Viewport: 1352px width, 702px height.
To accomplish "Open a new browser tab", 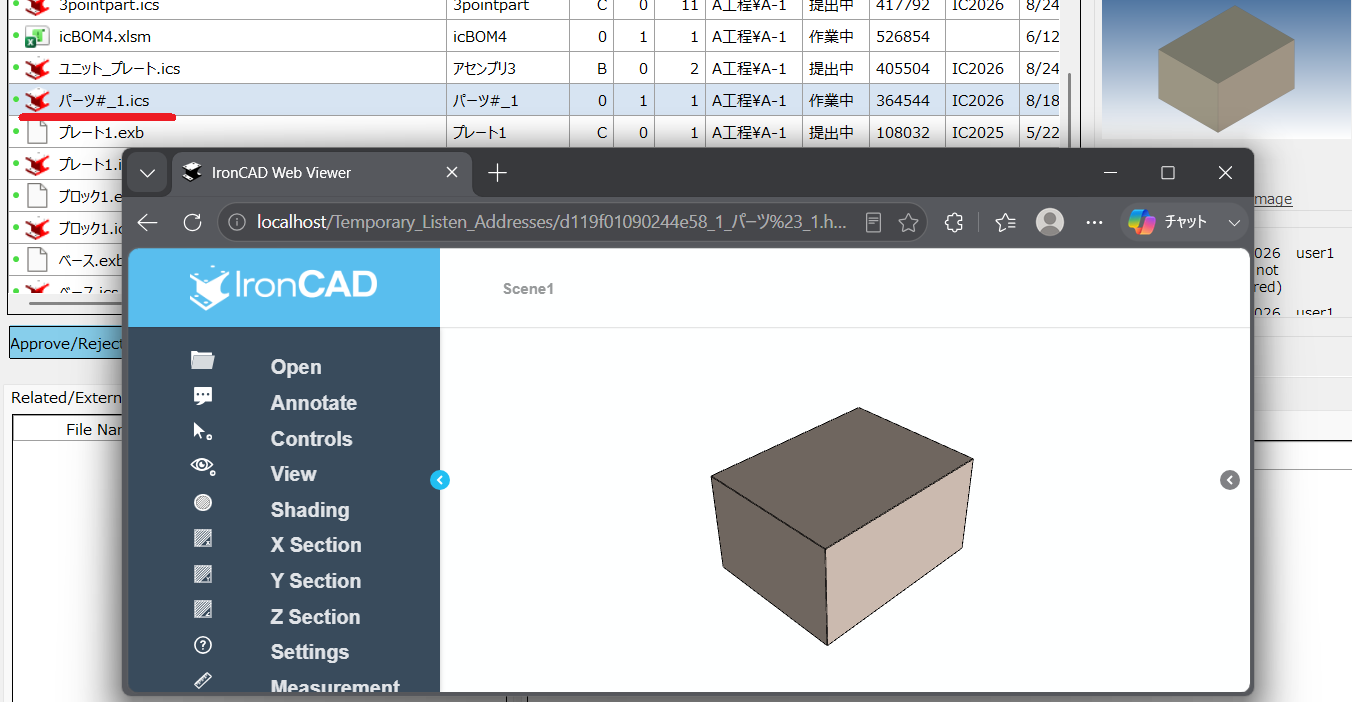I will click(x=497, y=173).
